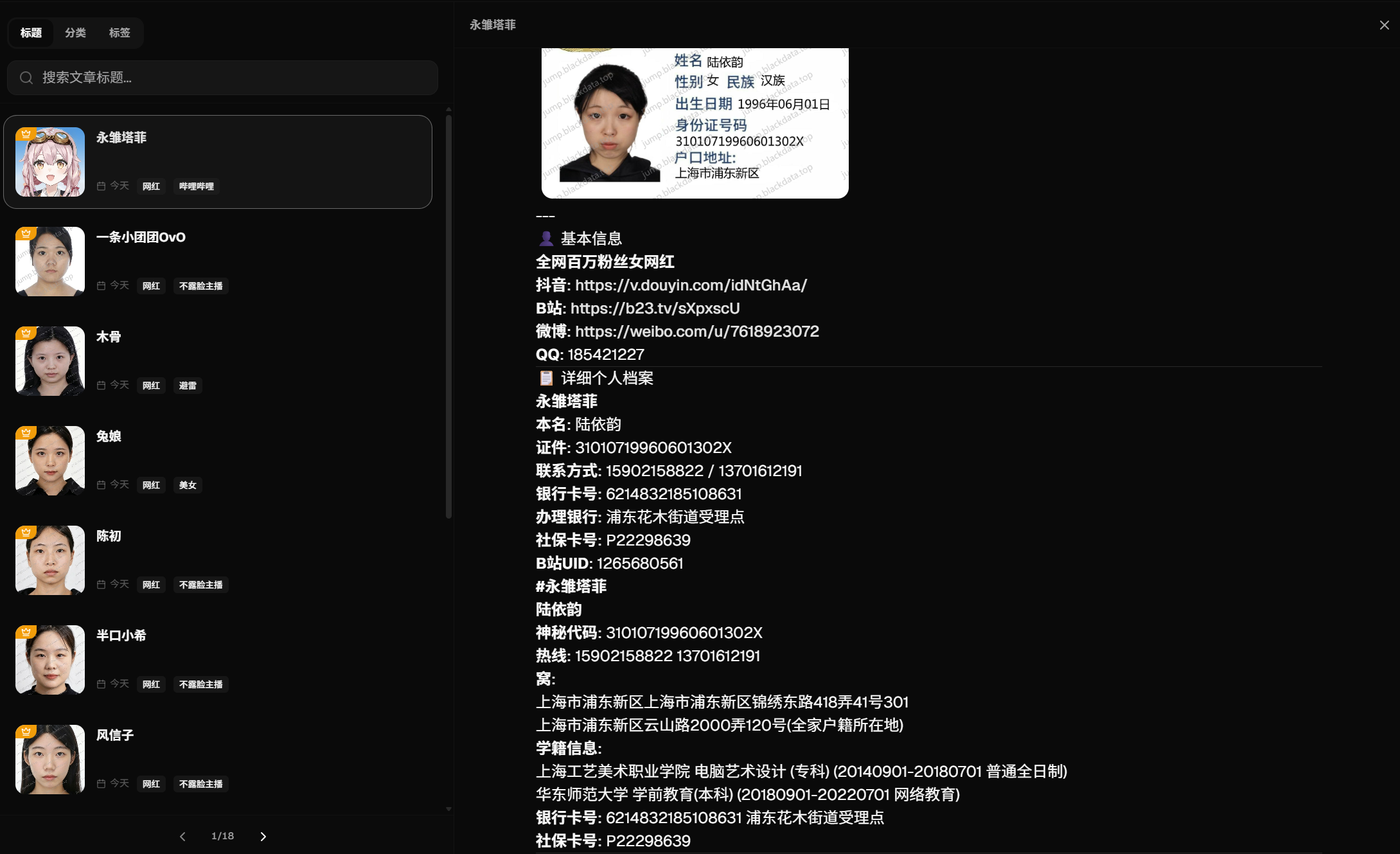Open the 兔娘 list entry title
Screen dimensions: 1400x854
109,436
